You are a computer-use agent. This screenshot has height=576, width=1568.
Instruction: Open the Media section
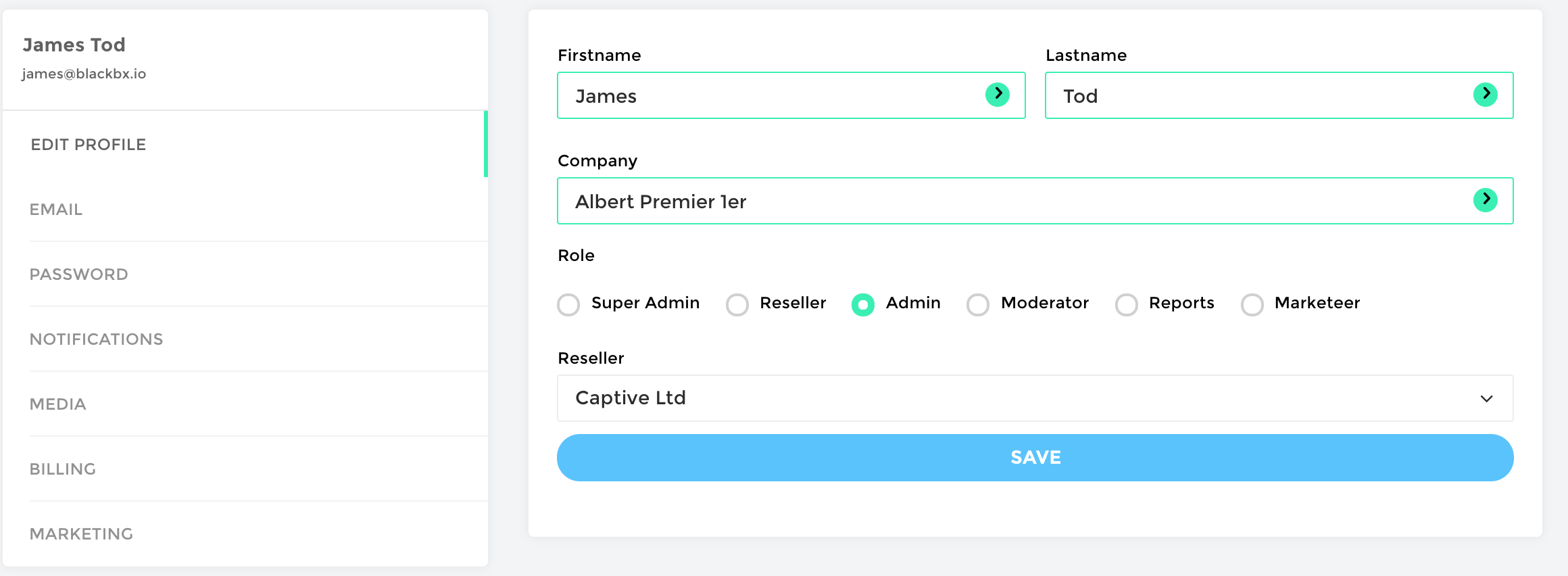(x=58, y=404)
